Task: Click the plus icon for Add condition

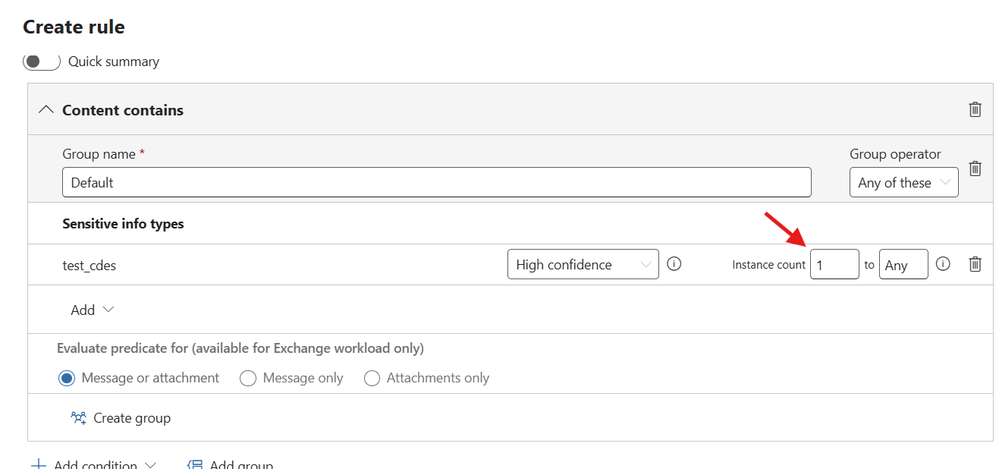Action: 38,465
